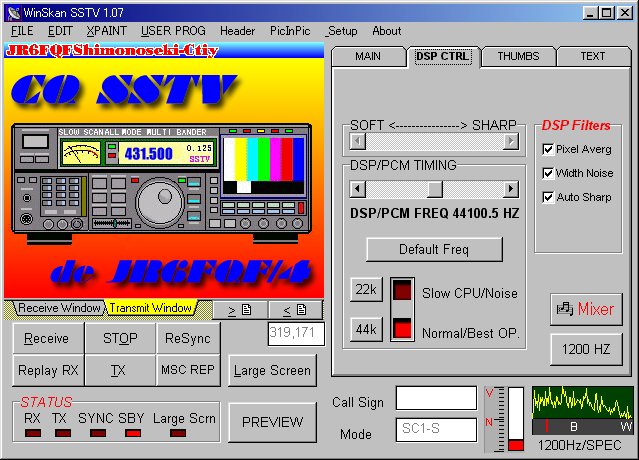Open the Mixer button with speaker icon
The image size is (639, 460).
[586, 309]
